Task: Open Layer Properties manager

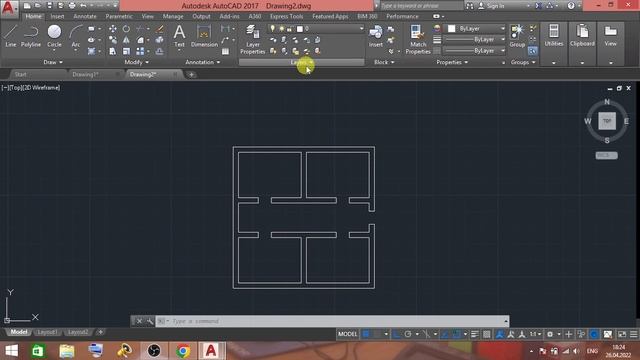Action: click(253, 40)
